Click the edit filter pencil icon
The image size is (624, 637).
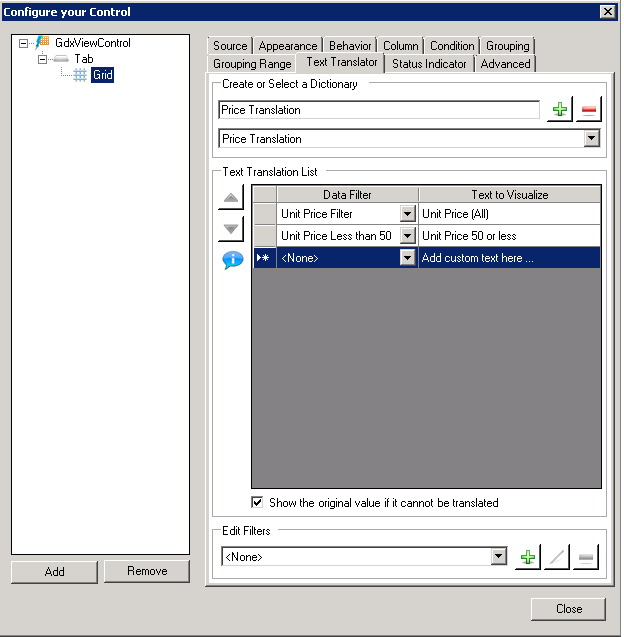(x=556, y=557)
